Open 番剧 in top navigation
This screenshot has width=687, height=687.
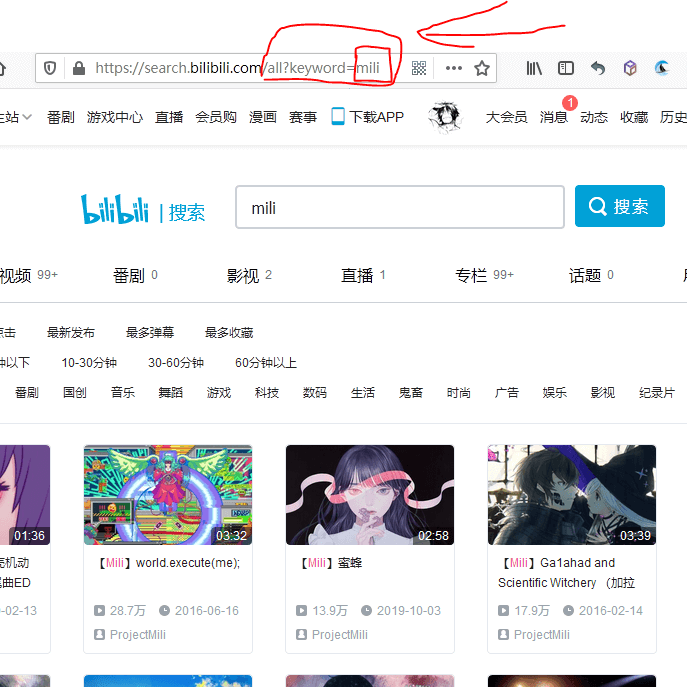click(61, 117)
